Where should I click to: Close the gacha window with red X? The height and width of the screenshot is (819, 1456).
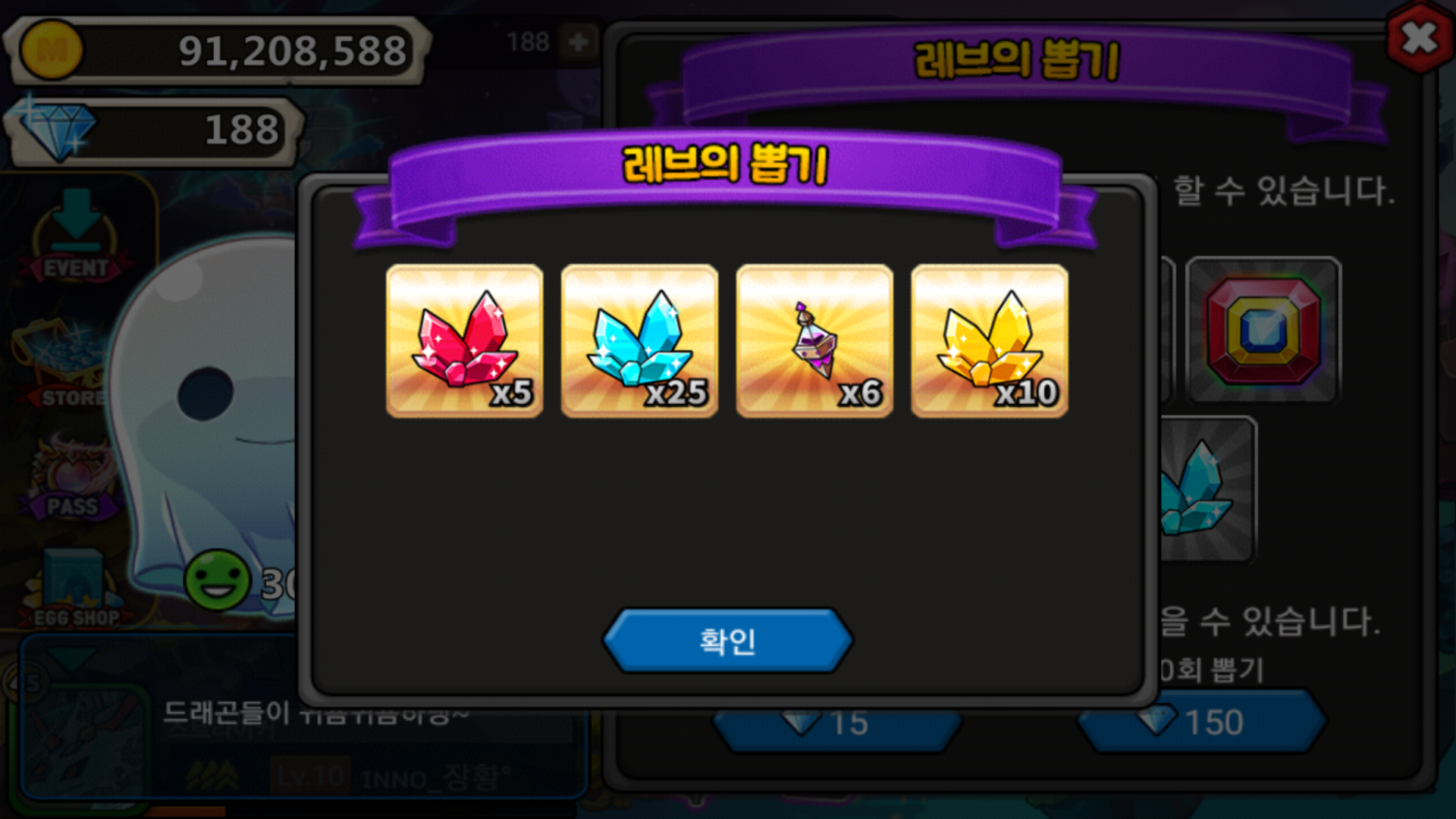coord(1419,38)
